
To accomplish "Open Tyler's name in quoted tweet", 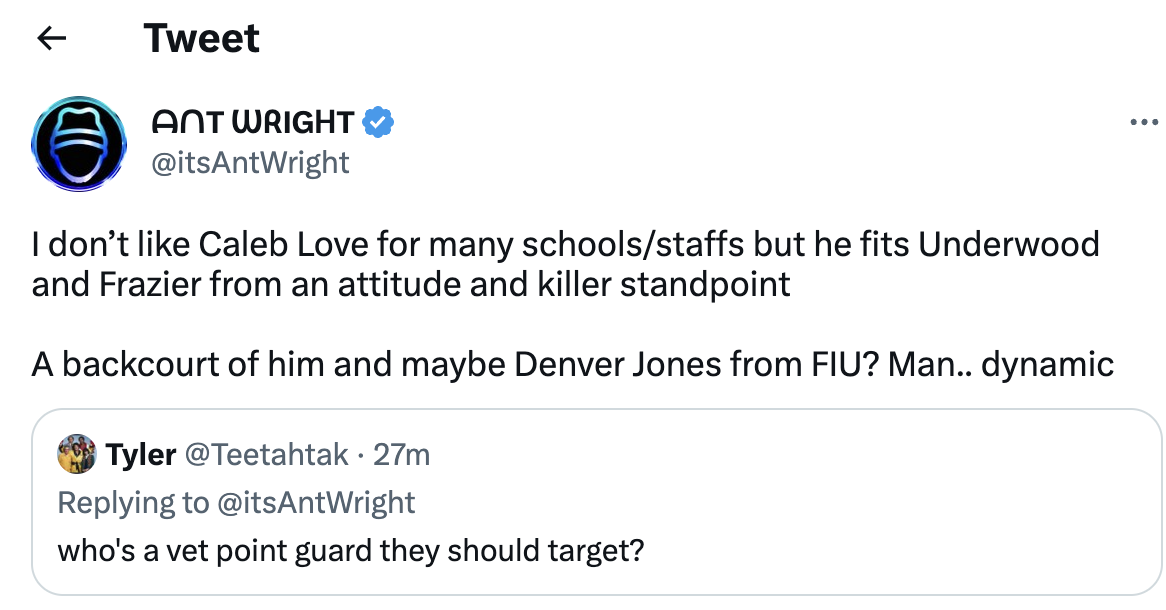I will [x=141, y=455].
